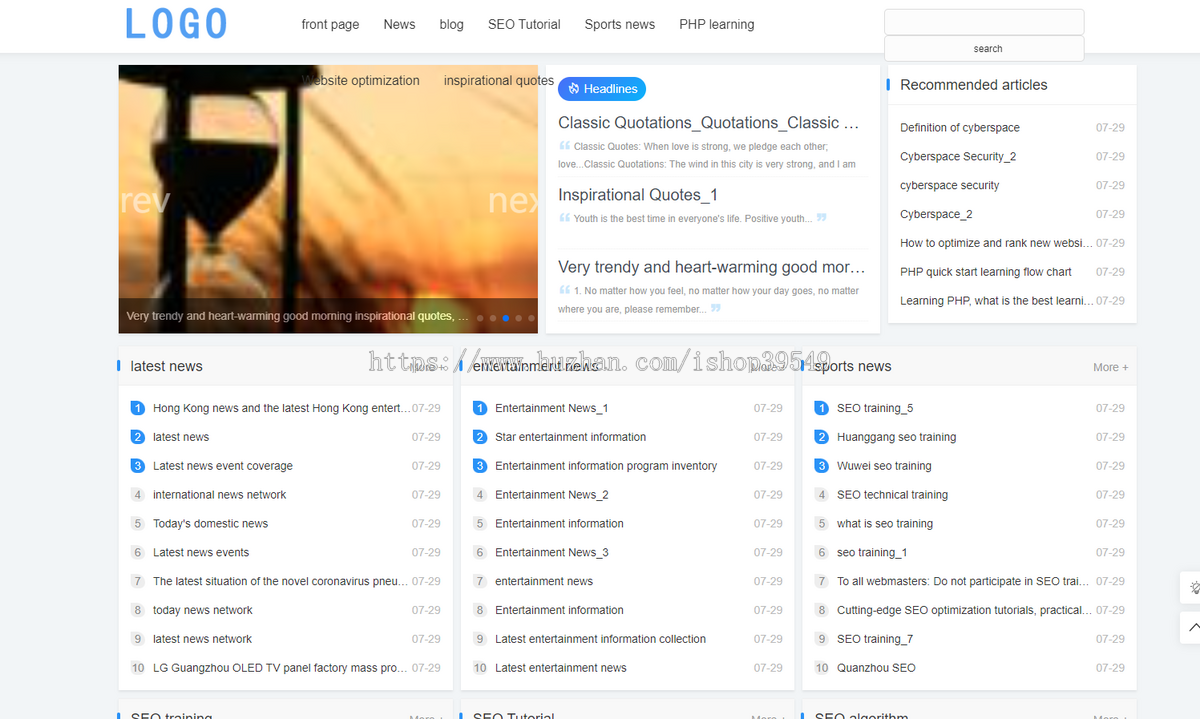Open LG Guangzhou OLED TV panel article
Viewport: 1200px width, 719px height.
(280, 669)
